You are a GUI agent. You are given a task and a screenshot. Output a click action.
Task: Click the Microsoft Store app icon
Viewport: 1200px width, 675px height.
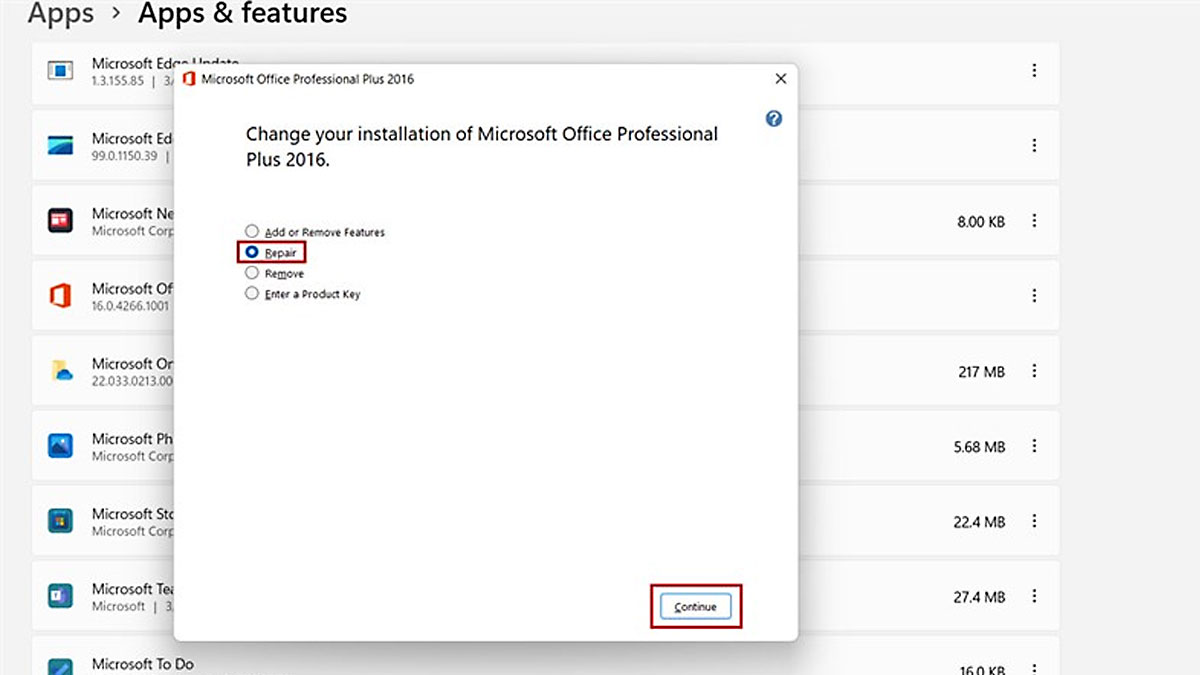click(61, 521)
